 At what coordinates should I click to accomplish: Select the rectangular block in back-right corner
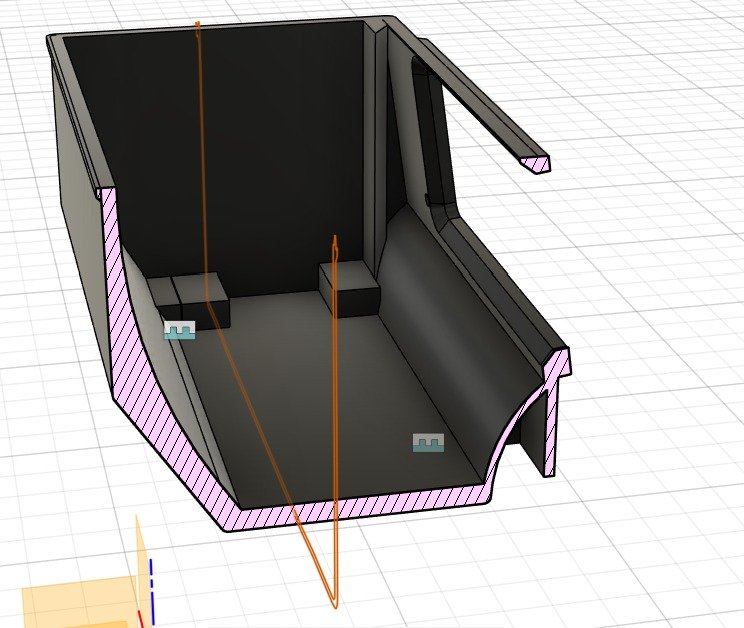click(349, 289)
